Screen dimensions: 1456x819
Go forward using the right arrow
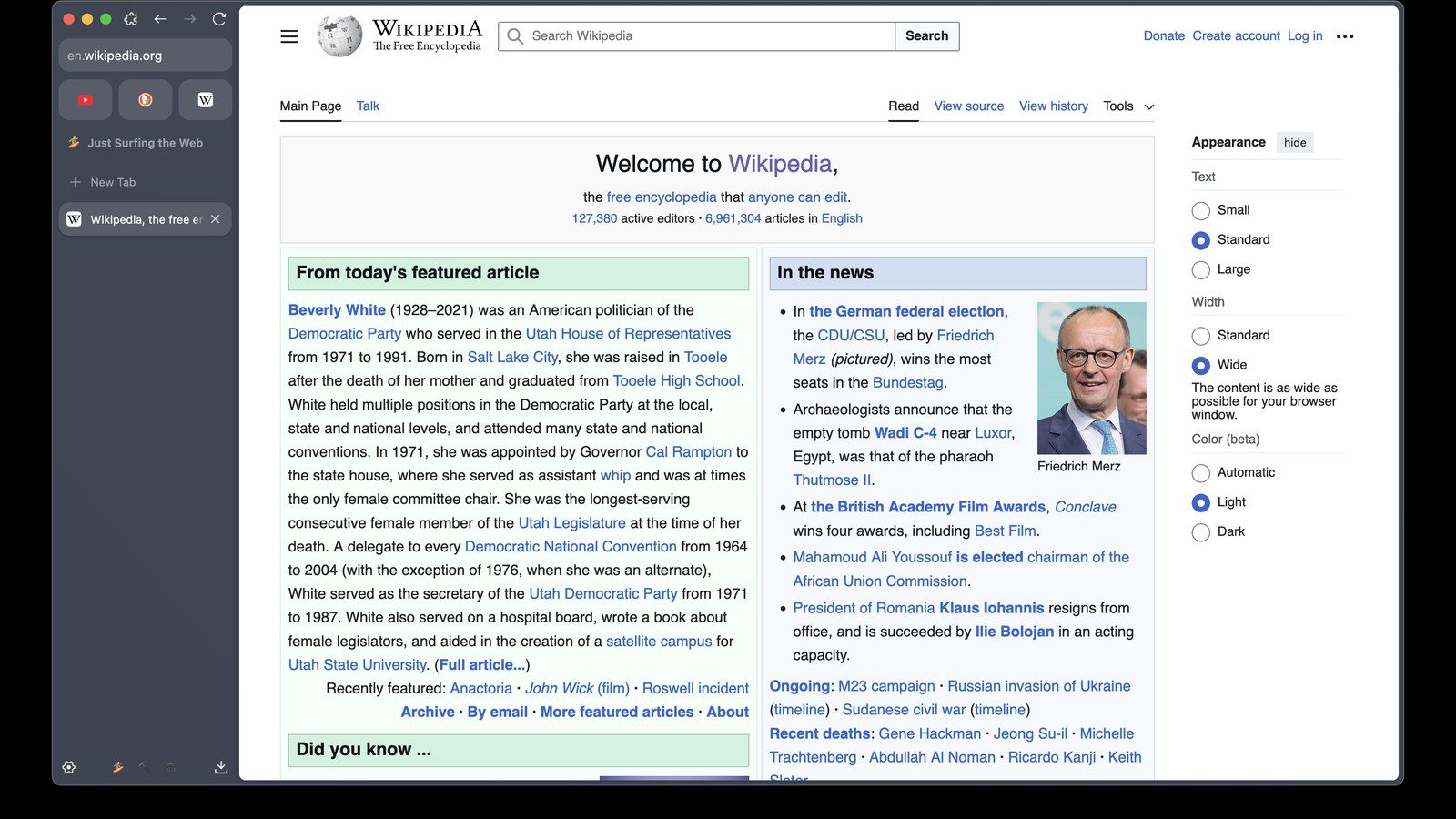(x=189, y=18)
